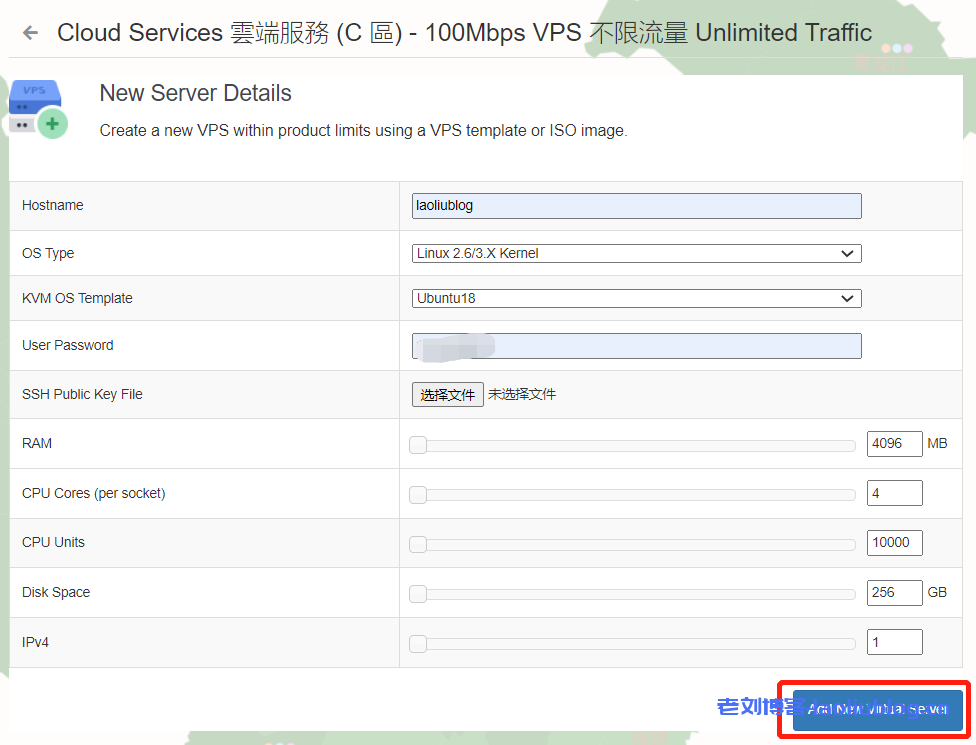The image size is (976, 745).
Task: Click the IPv4 count value box
Action: point(894,642)
